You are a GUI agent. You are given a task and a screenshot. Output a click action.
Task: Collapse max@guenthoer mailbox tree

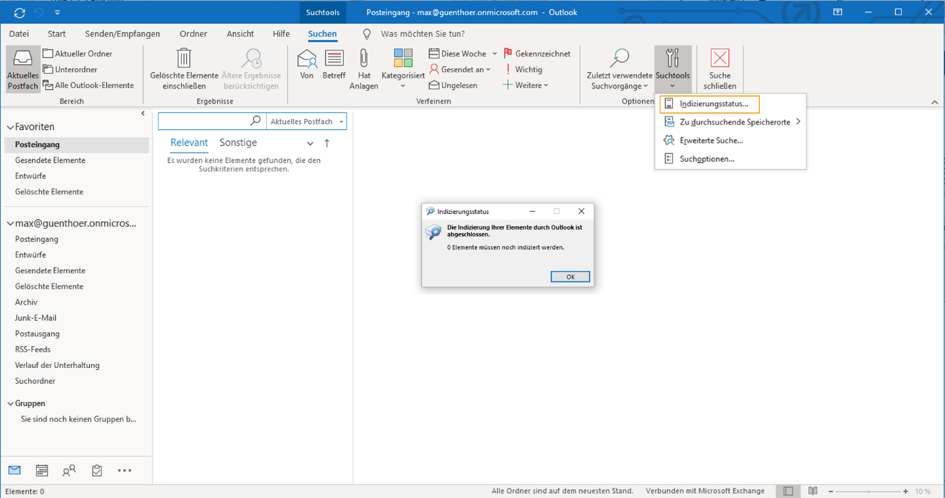[10, 224]
